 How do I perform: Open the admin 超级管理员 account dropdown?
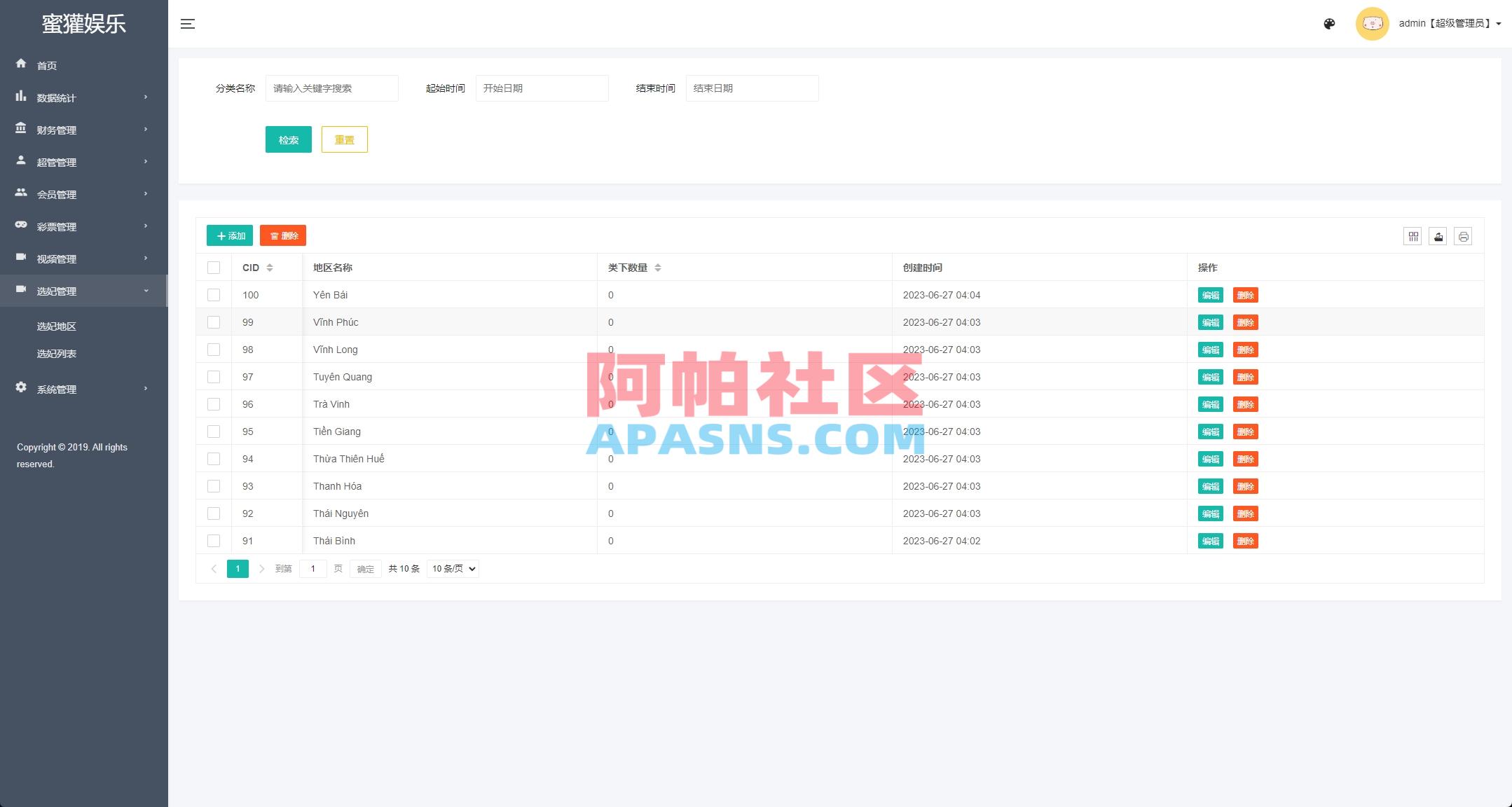pyautogui.click(x=1447, y=23)
